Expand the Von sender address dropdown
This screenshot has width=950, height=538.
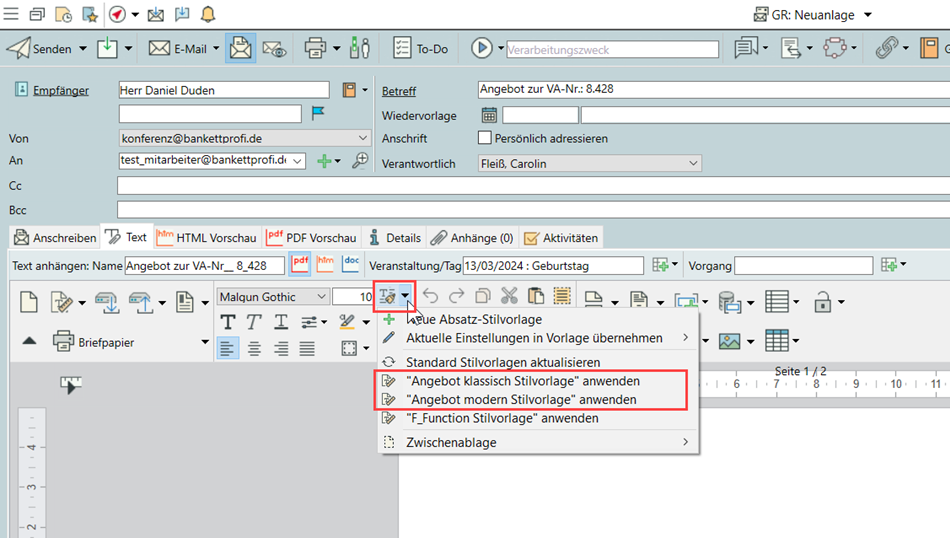click(x=362, y=138)
